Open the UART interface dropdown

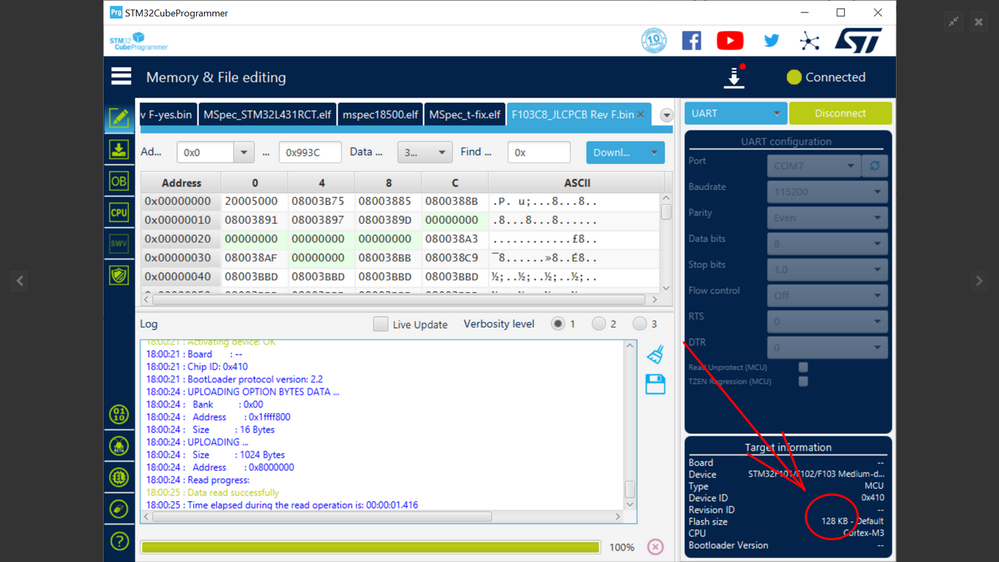pos(735,113)
